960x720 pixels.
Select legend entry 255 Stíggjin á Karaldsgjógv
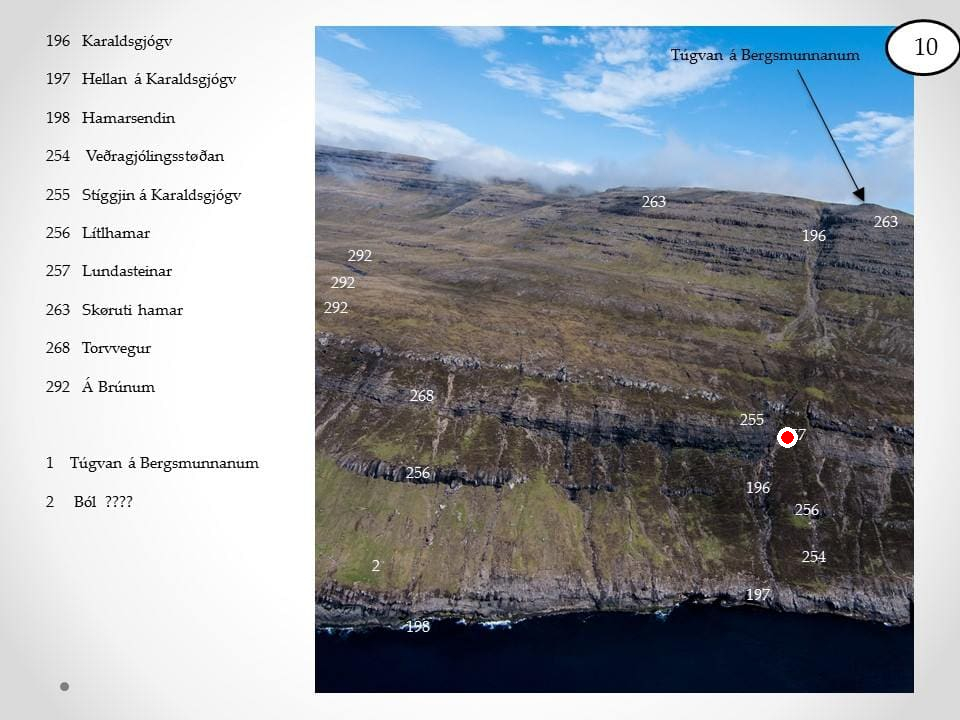tap(143, 195)
